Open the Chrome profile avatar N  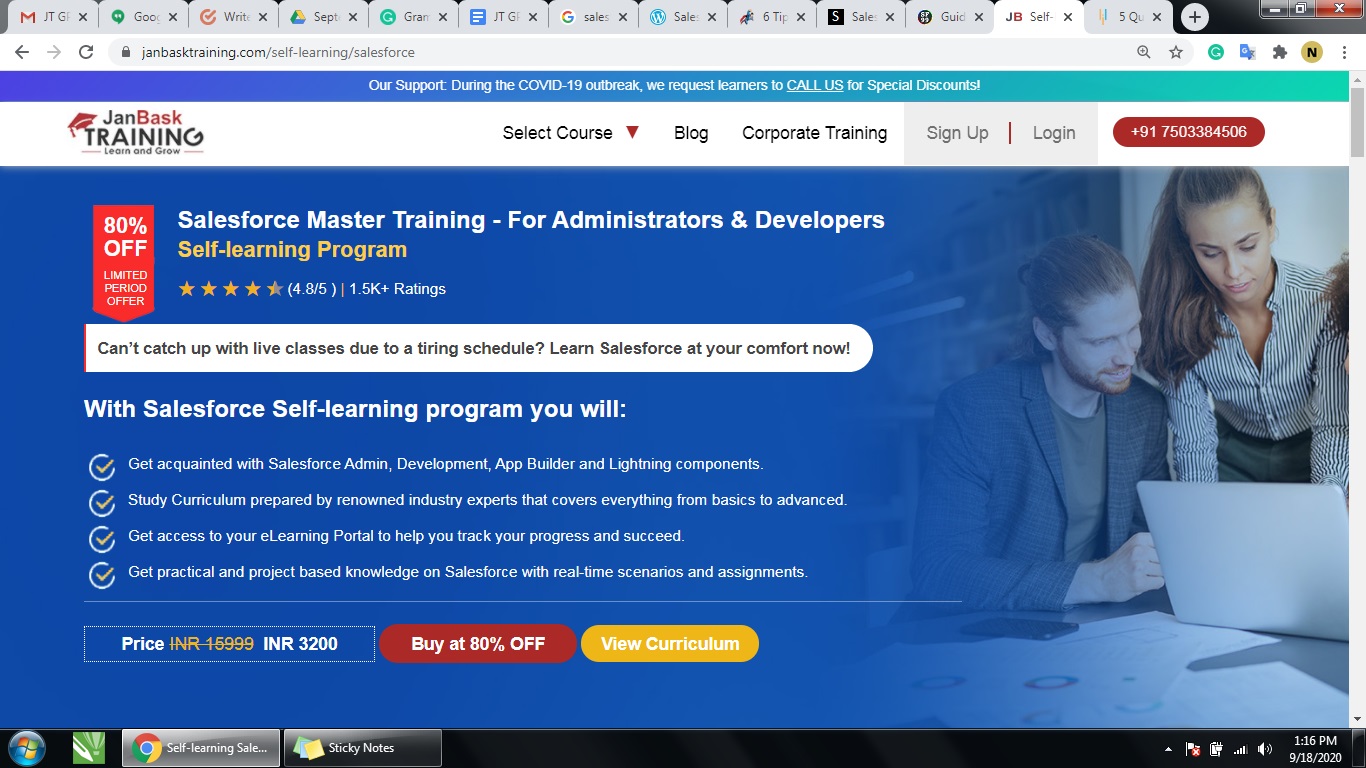tap(1311, 52)
